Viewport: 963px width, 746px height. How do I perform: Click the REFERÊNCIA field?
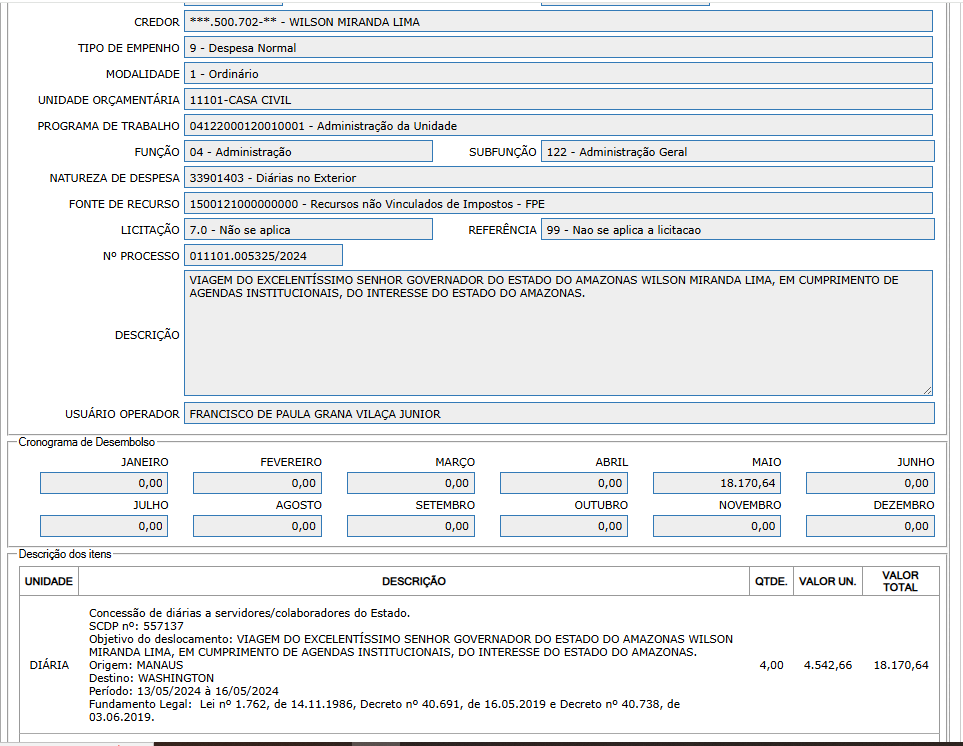point(737,230)
